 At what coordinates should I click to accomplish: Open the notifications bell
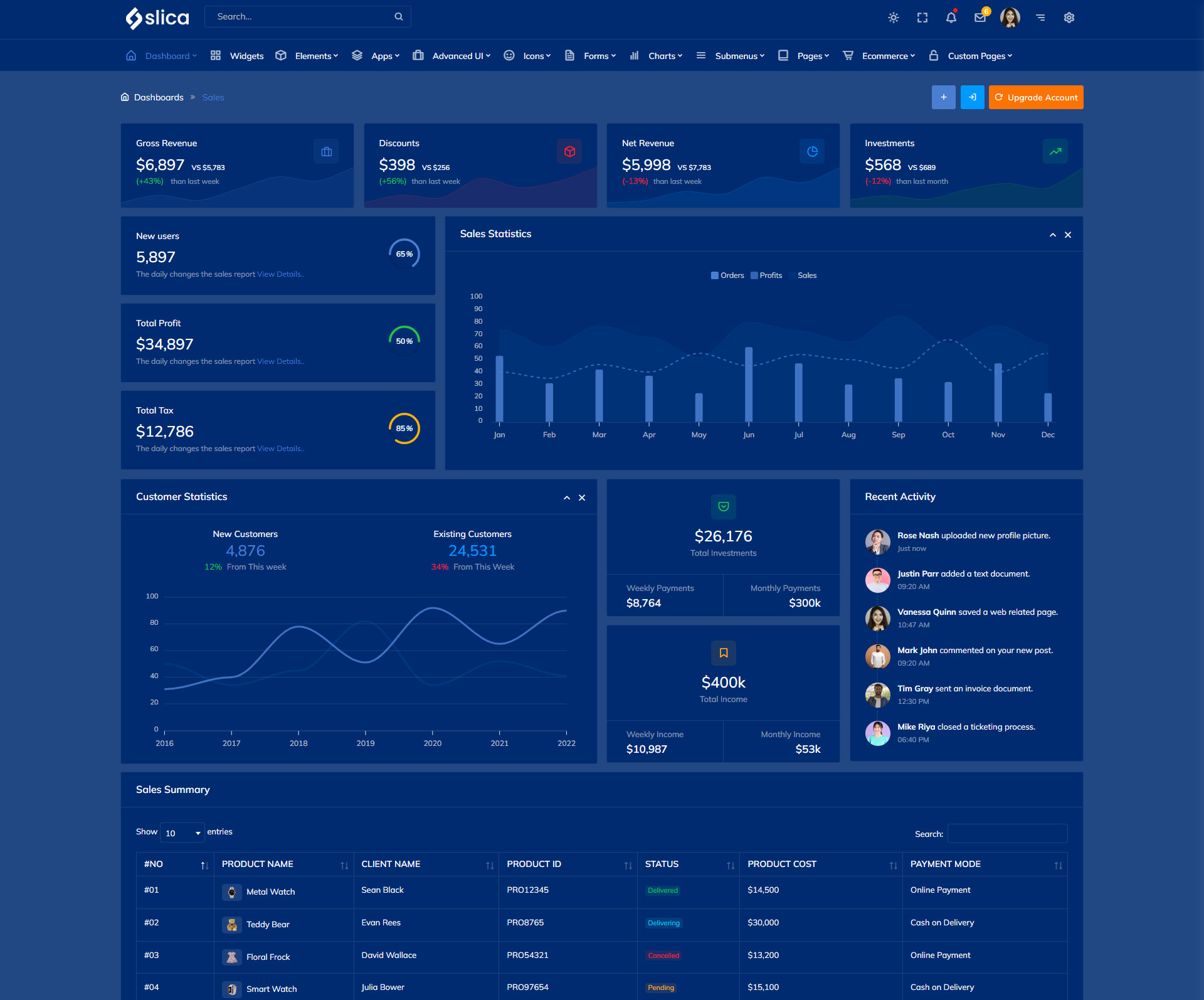point(951,18)
